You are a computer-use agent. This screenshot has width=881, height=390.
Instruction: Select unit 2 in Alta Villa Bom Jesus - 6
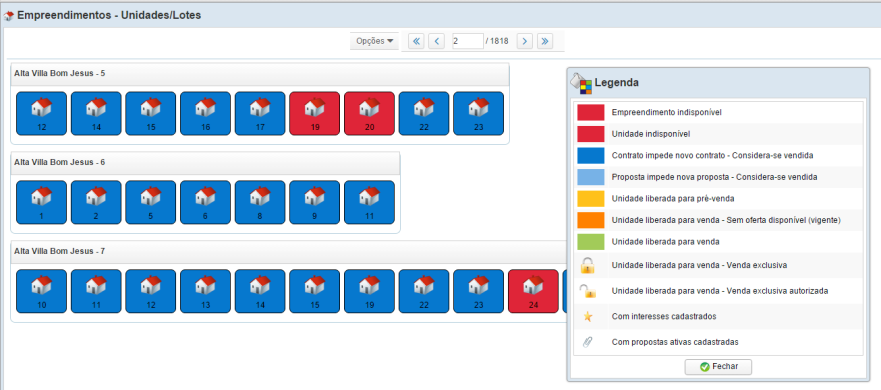tap(96, 202)
